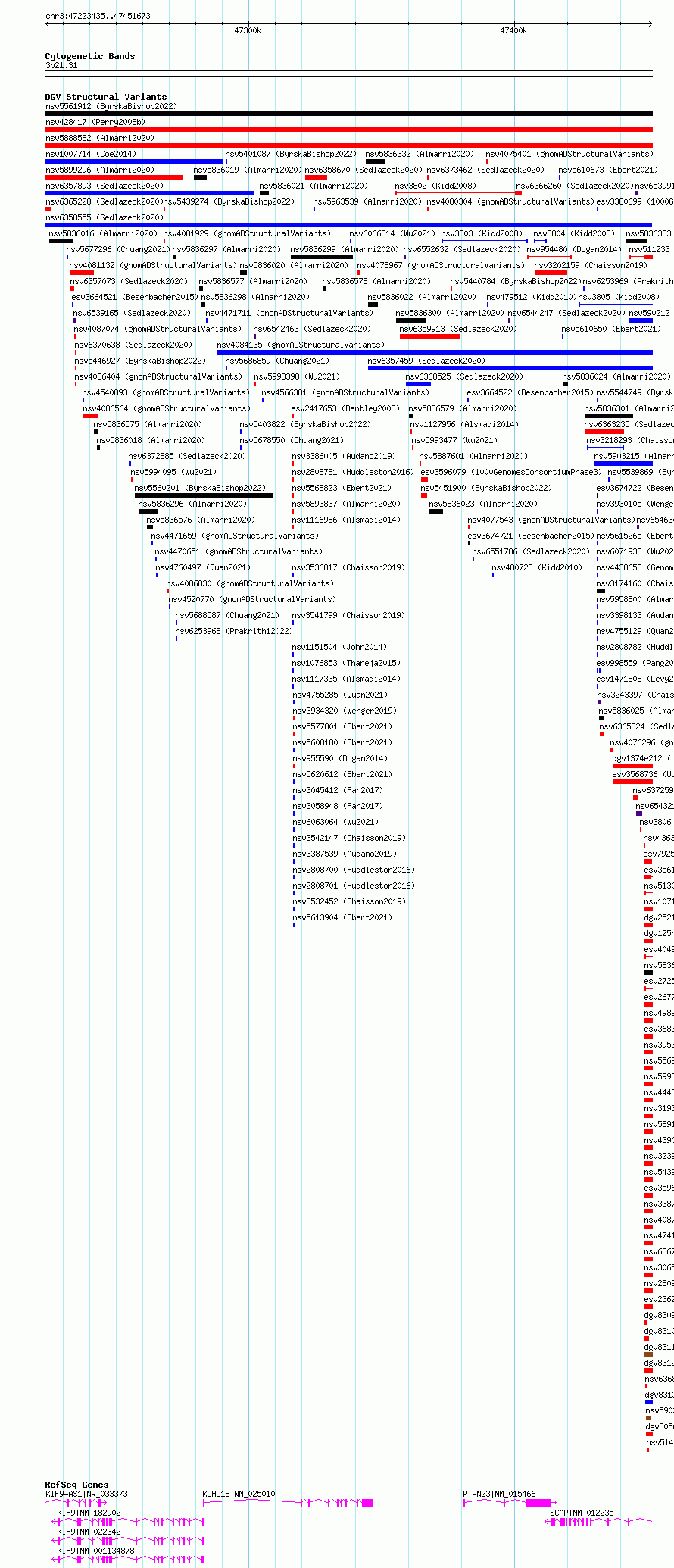Click the red bar under nsv5899296
674x1568 pixels.
pos(114,177)
